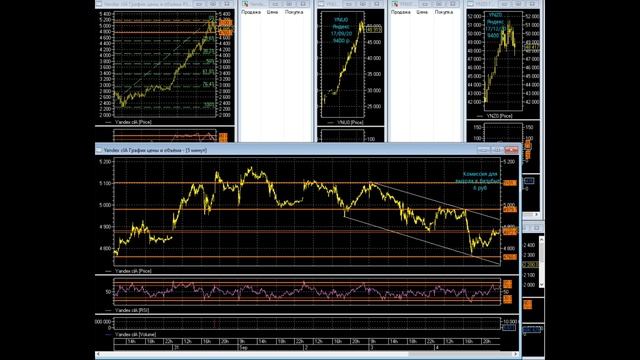Viewport: 640px width, 360px height.
Task: Select the 'Yandex clA [Volume]' legend label
Action: [x=135, y=334]
